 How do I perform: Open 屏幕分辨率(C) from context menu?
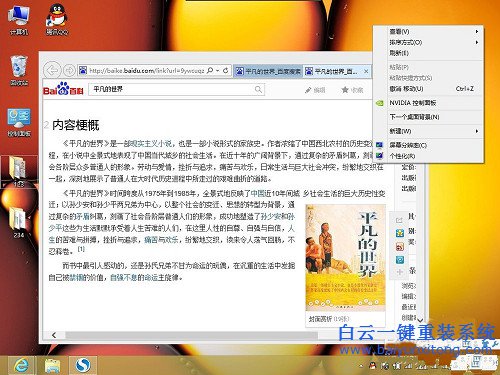click(x=428, y=145)
